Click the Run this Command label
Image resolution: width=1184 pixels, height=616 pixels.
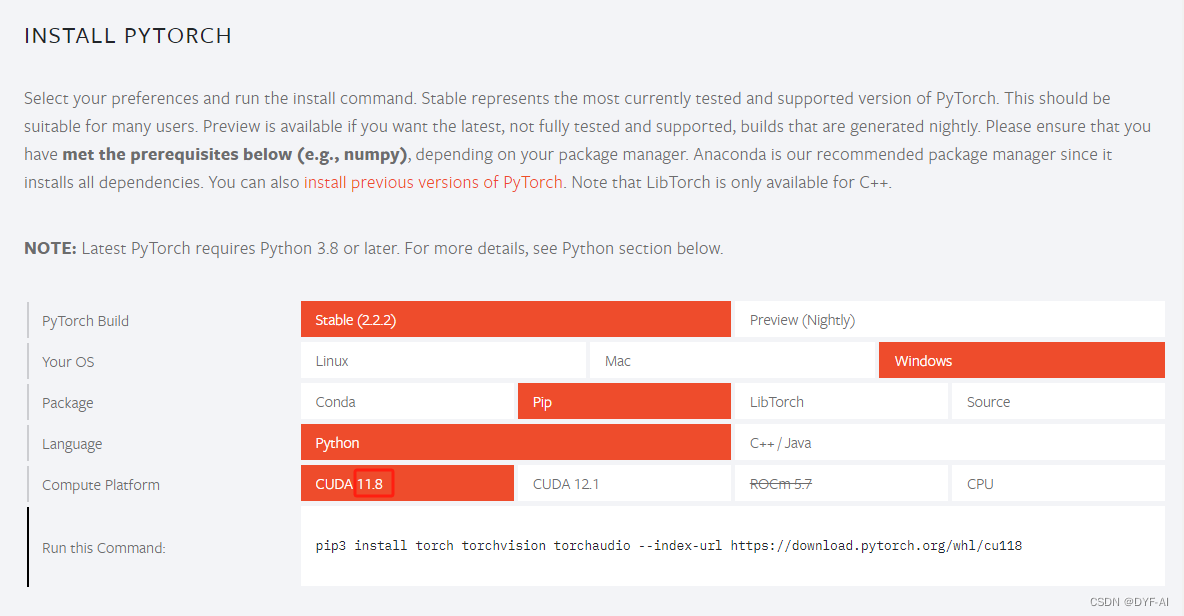pyautogui.click(x=104, y=548)
